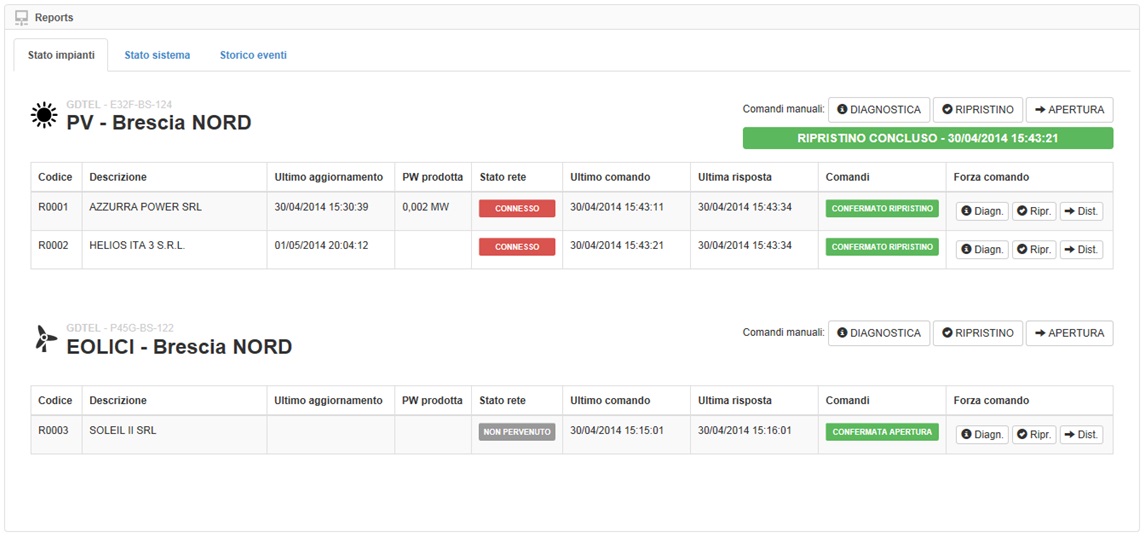The width and height of the screenshot is (1144, 536).
Task: Force Ripr. on HELIOS ITA 3 S.R.L. row
Action: tap(1034, 249)
